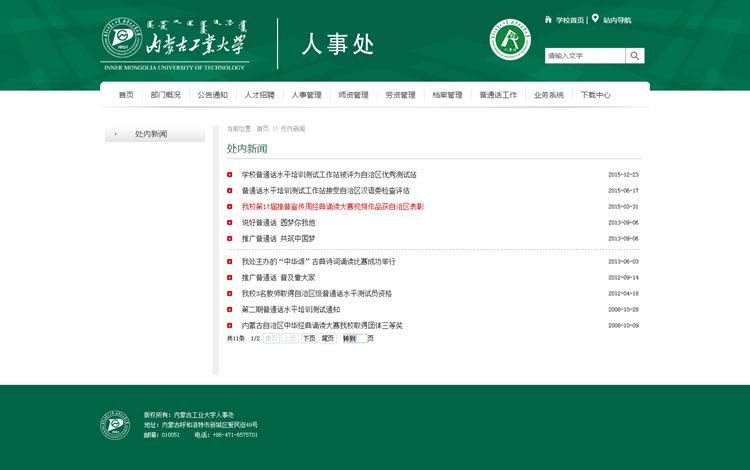750x470 pixels.
Task: Click the round green badge logo
Action: (x=510, y=40)
